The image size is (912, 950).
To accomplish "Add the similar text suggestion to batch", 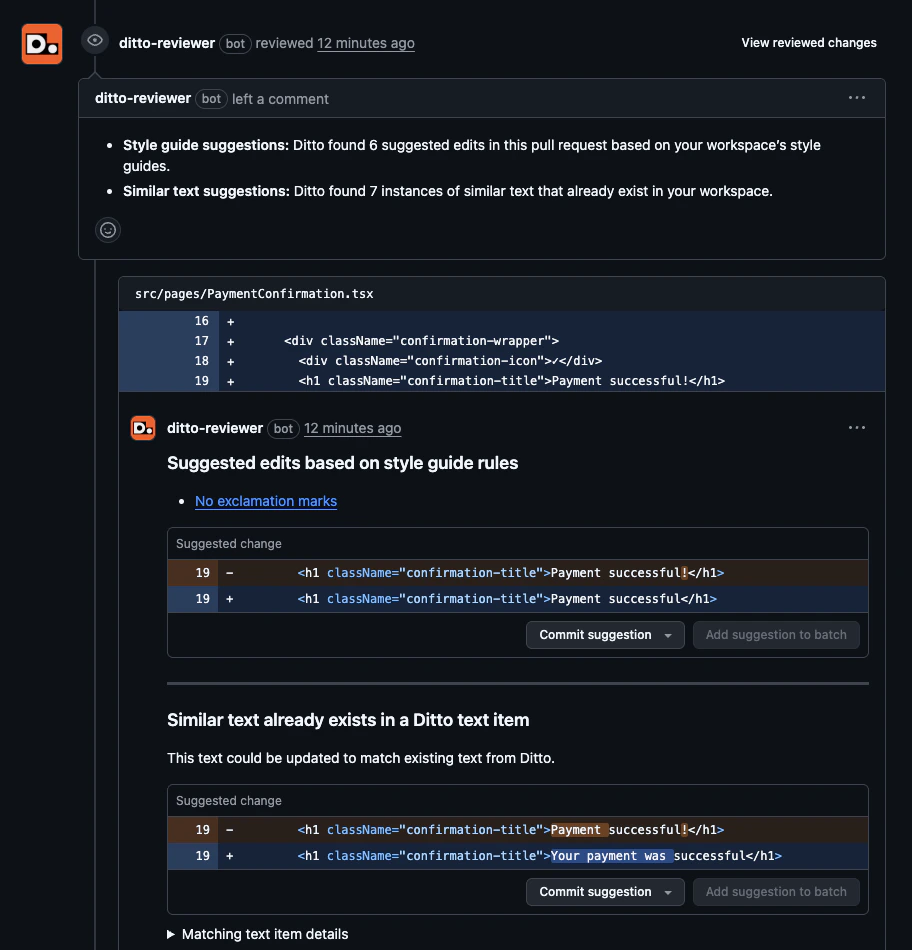I will coord(776,891).
